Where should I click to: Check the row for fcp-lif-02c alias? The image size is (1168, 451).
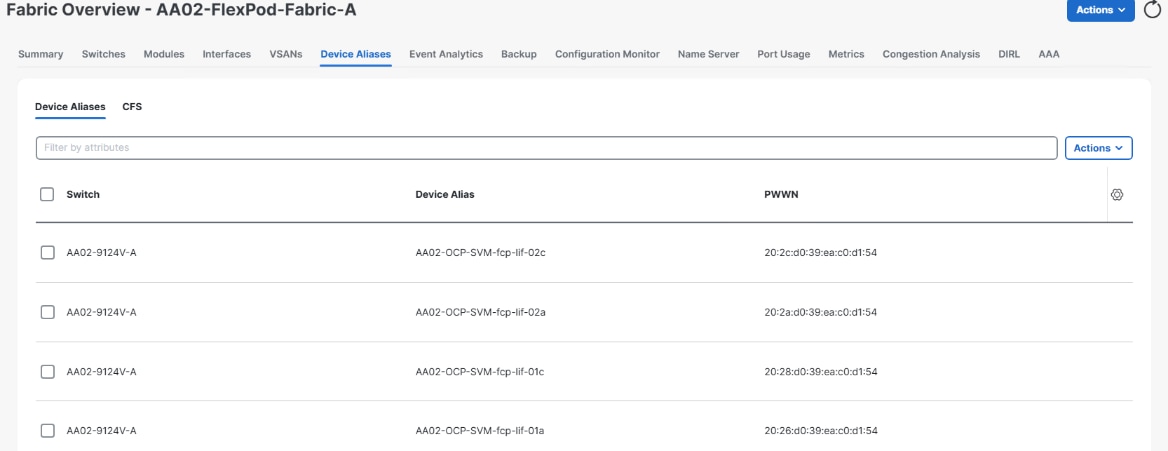pyautogui.click(x=48, y=253)
